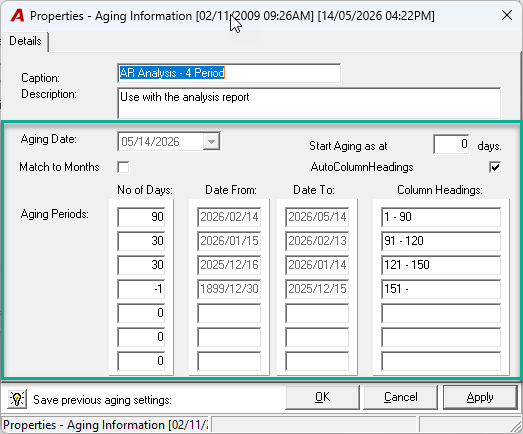Click the Date From field 2025/12/16

(x=229, y=265)
